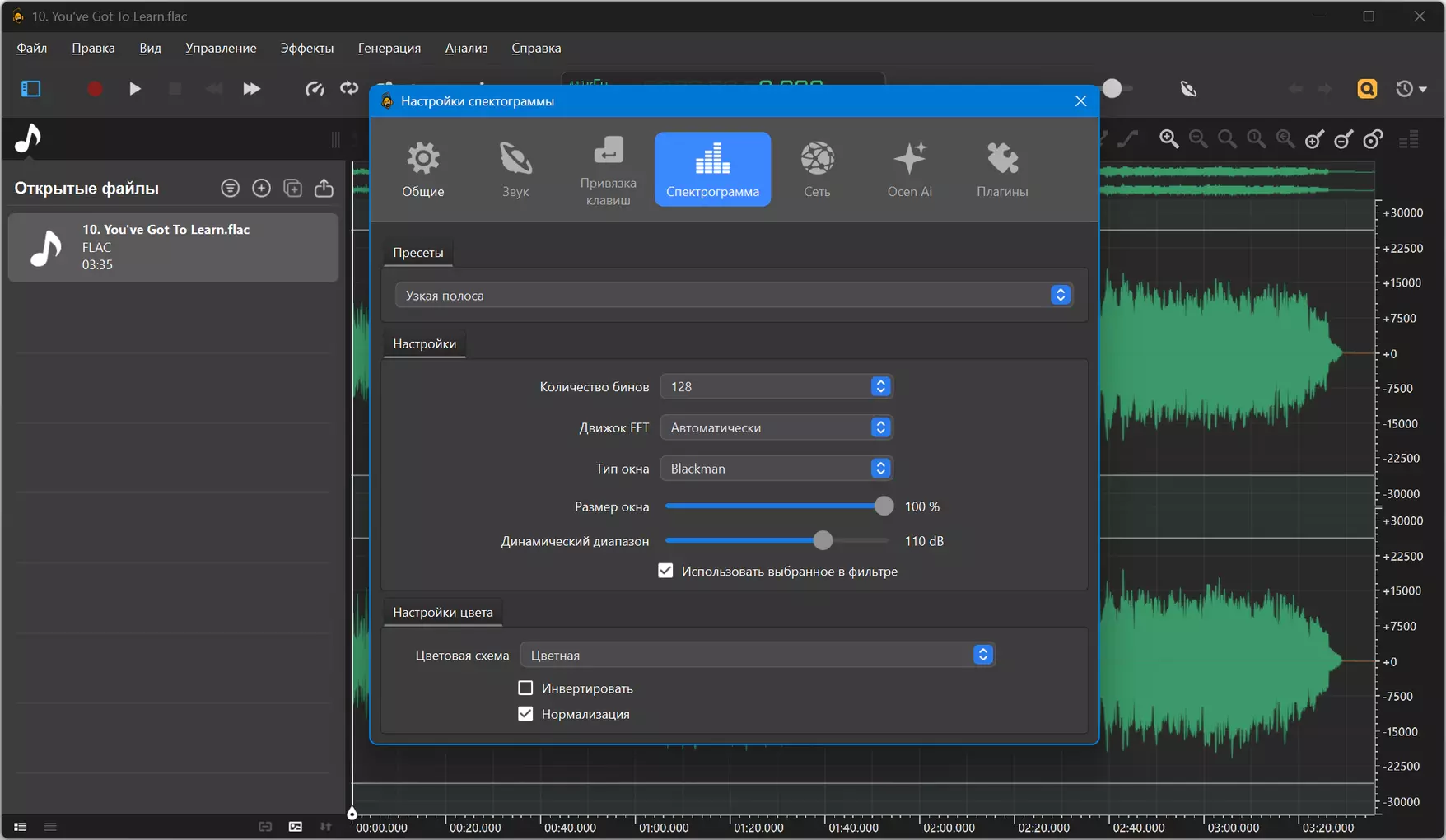Click the satellite icon in the top toolbar
Screen dimensions: 1446x840
tap(1188, 88)
